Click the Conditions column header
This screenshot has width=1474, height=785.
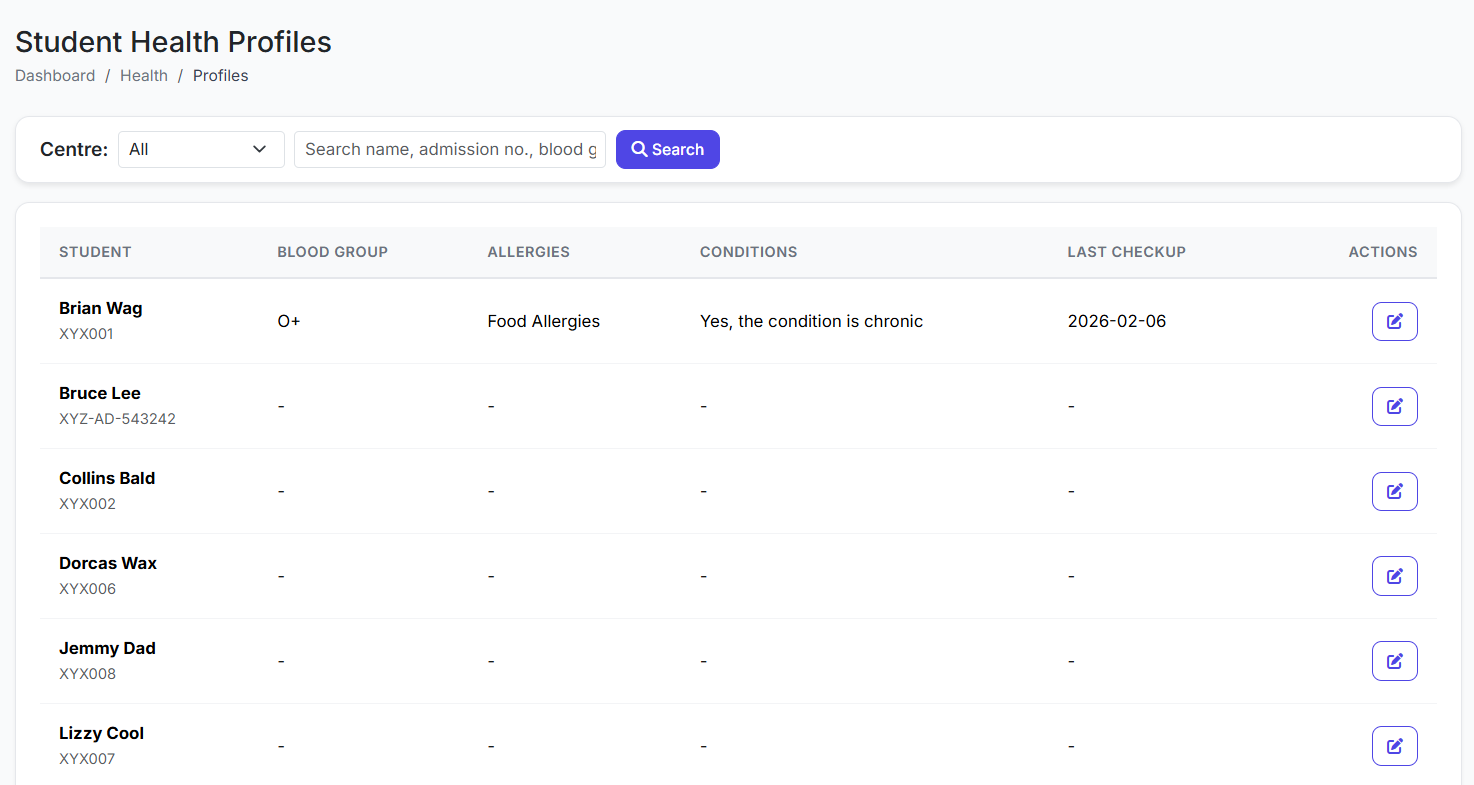[748, 252]
